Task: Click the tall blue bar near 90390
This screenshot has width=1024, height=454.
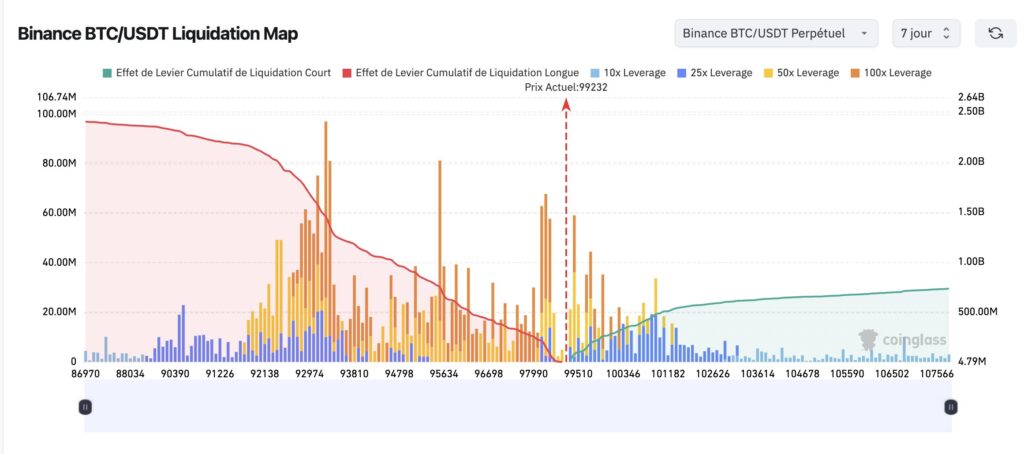Action: 183,330
